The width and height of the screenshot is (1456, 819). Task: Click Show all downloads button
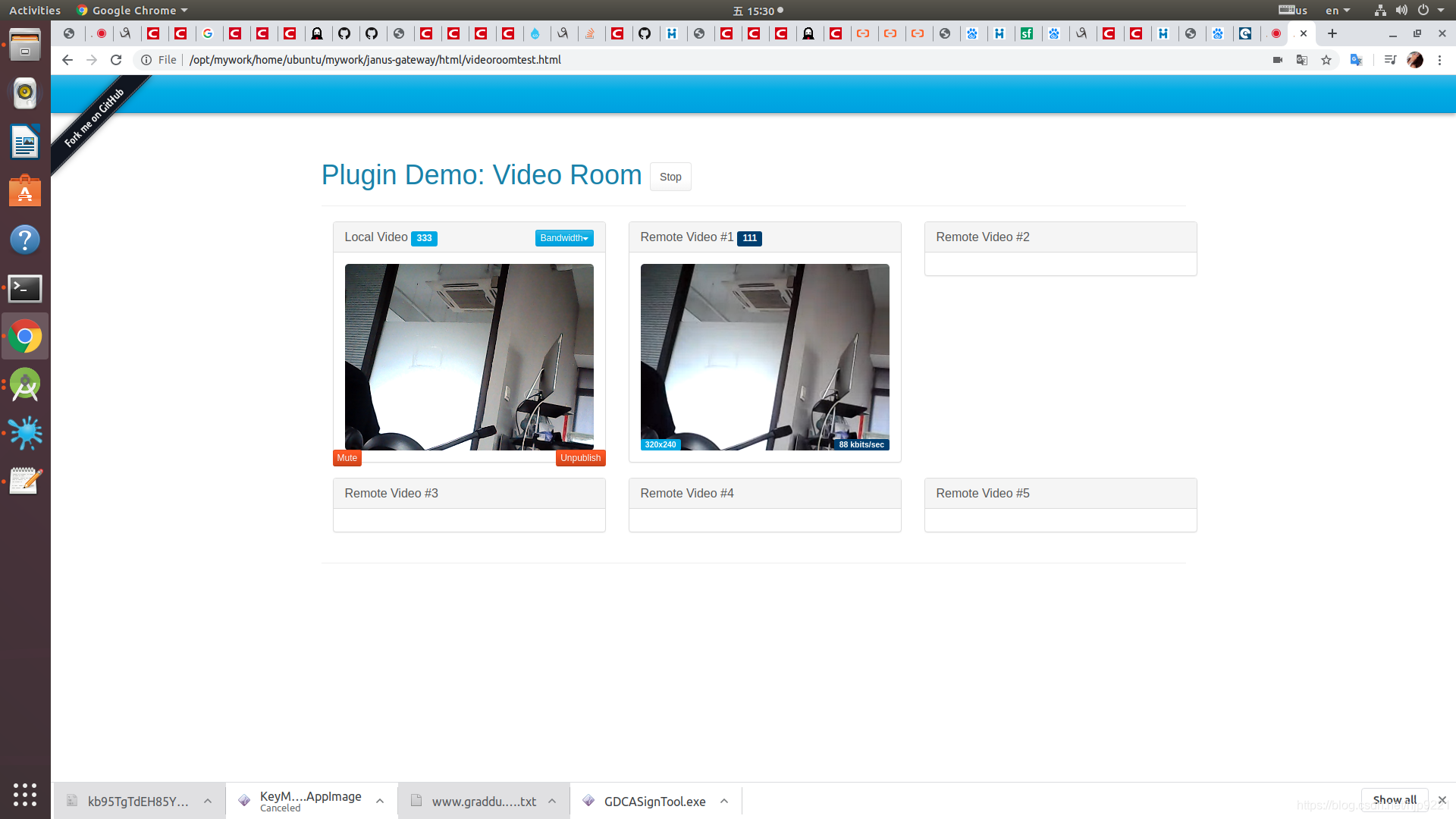click(1394, 800)
